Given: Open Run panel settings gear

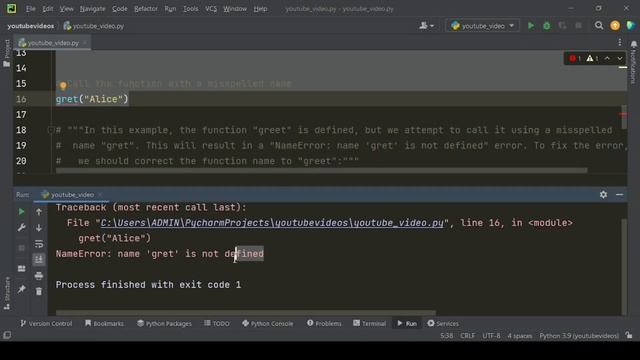Looking at the screenshot, I should pyautogui.click(x=603, y=195).
